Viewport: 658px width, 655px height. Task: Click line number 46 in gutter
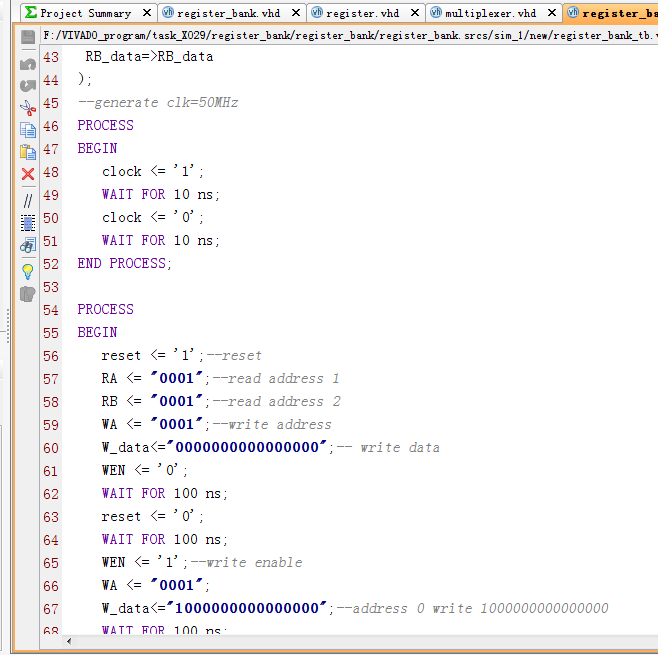(51, 126)
